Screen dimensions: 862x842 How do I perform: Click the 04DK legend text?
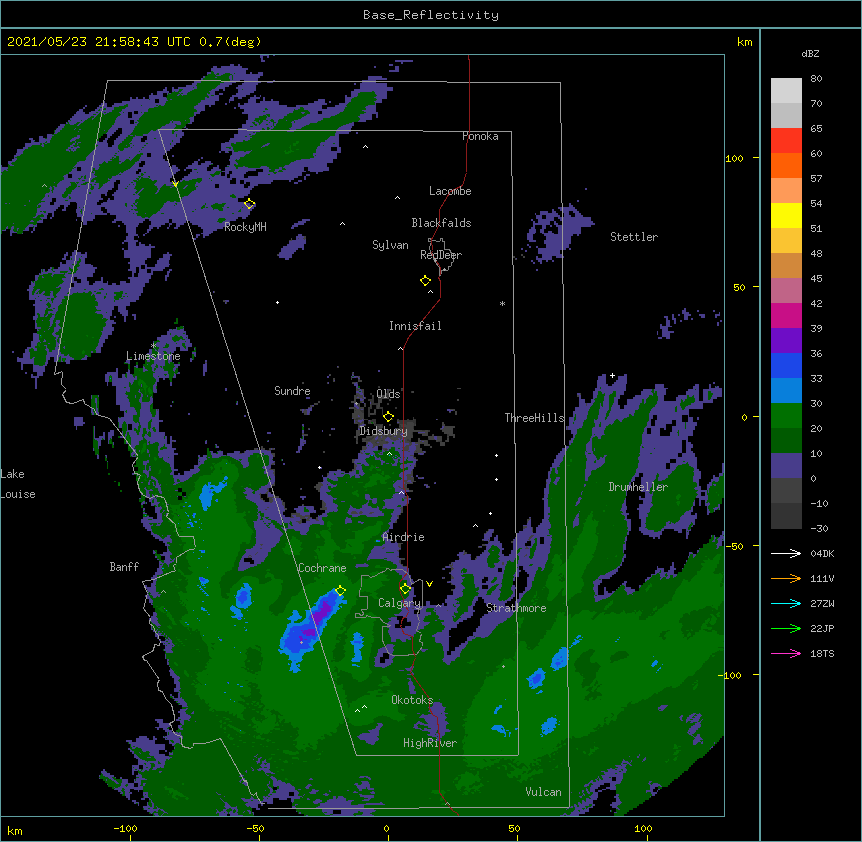pyautogui.click(x=822, y=553)
